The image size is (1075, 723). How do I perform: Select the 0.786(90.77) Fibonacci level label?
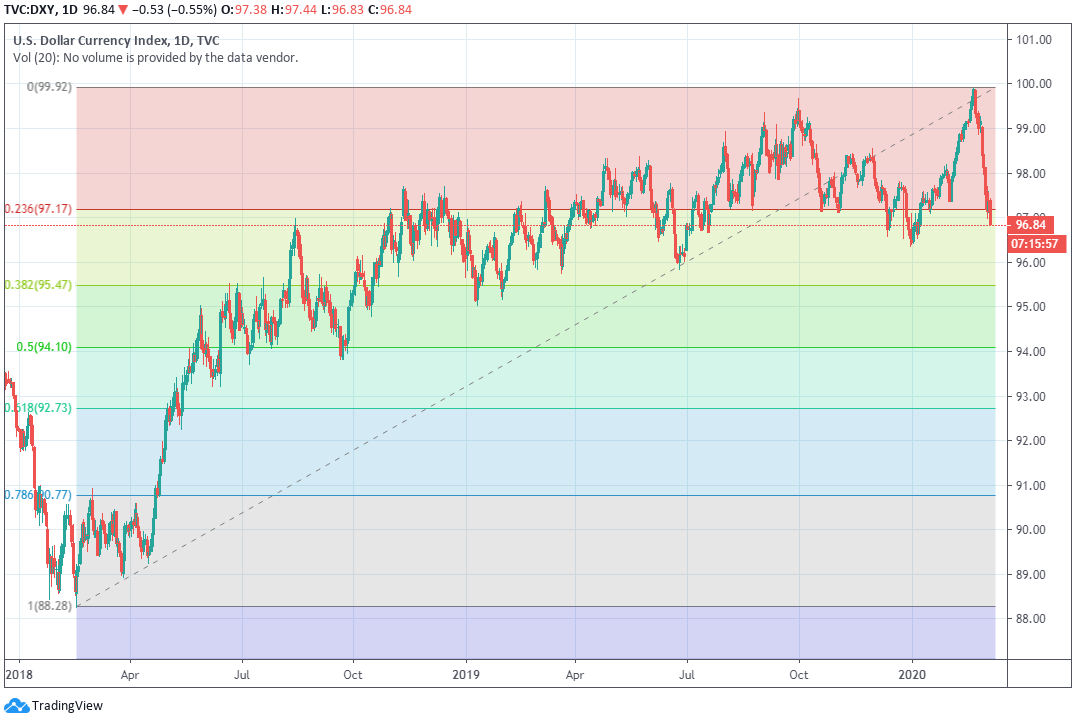pos(39,495)
